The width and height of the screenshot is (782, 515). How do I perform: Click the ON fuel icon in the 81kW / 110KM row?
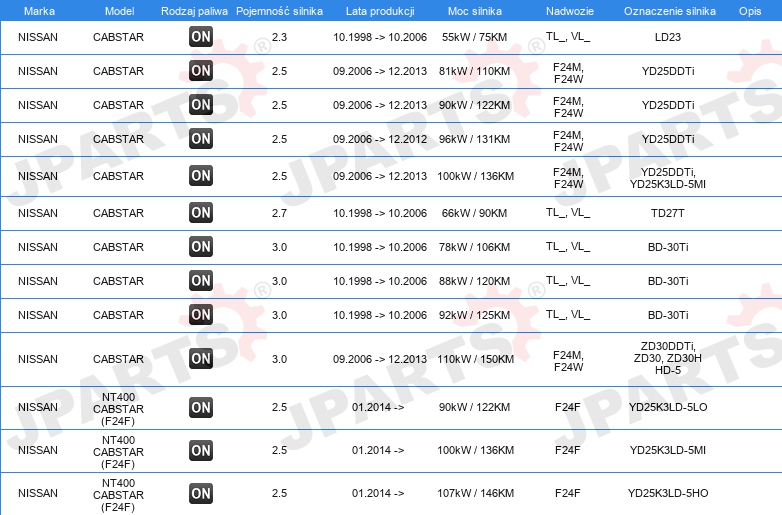201,70
